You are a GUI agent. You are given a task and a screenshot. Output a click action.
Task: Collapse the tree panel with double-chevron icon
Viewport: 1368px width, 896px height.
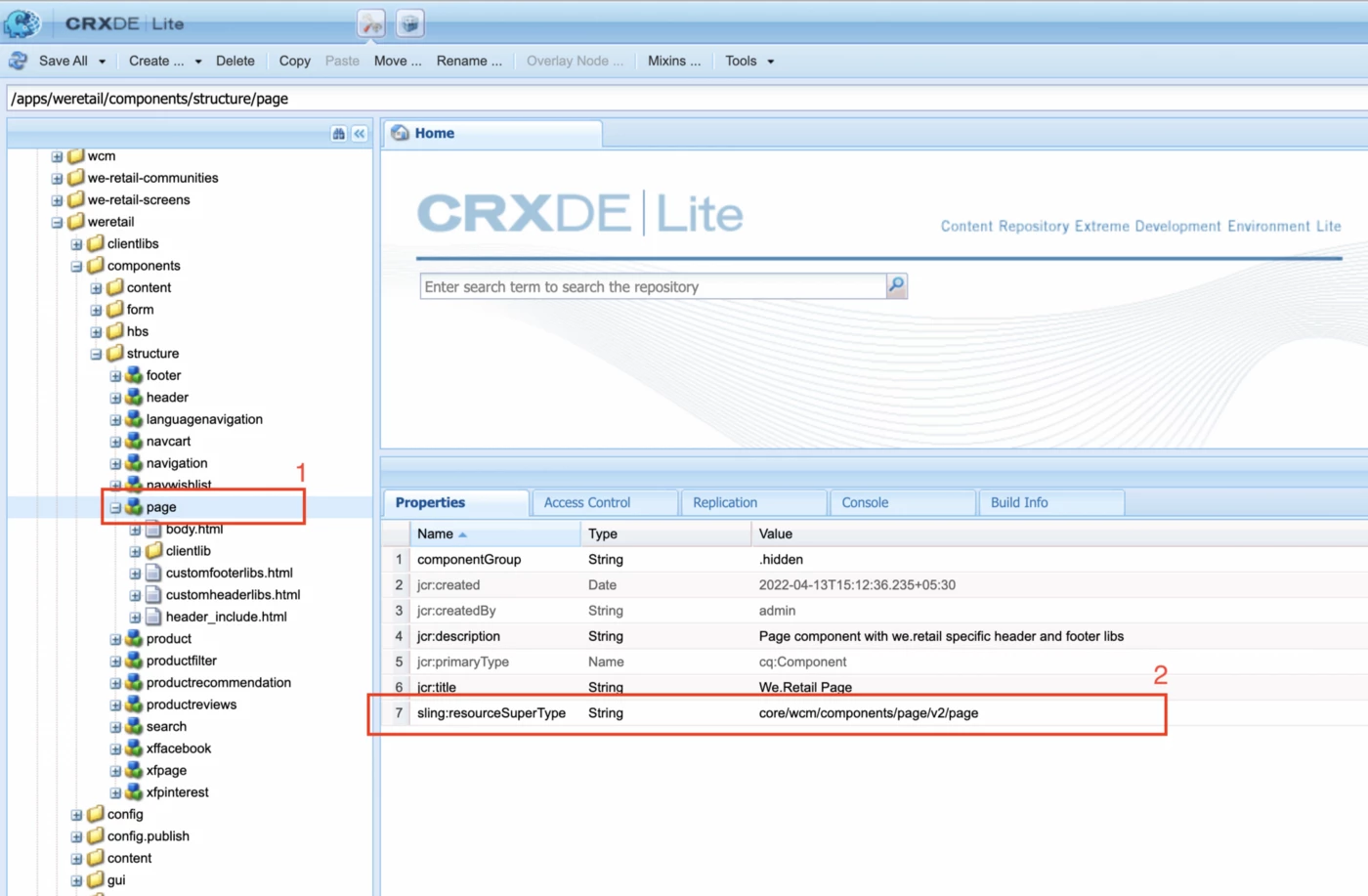tap(360, 134)
